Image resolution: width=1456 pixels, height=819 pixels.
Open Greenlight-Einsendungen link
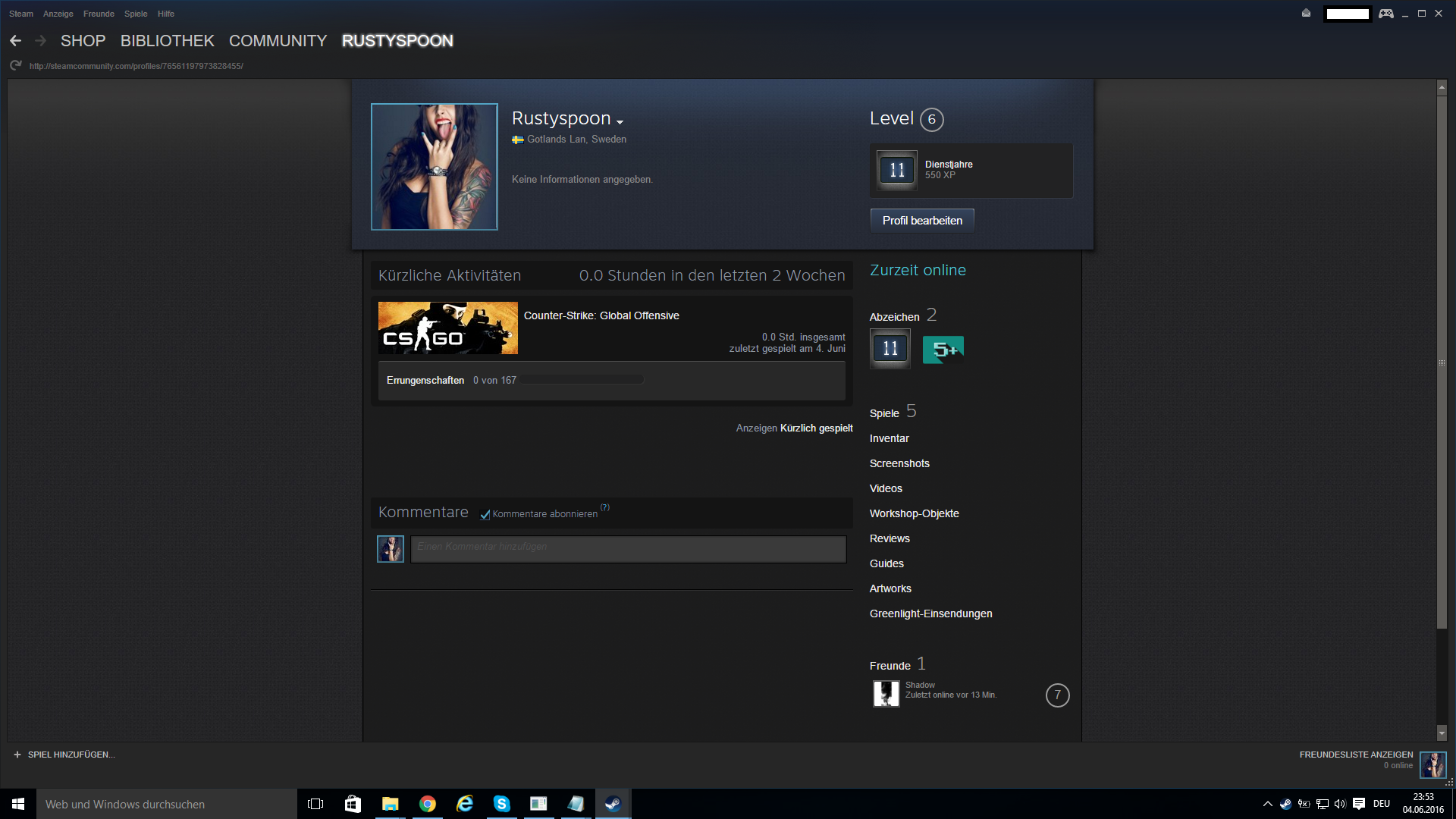(x=930, y=613)
